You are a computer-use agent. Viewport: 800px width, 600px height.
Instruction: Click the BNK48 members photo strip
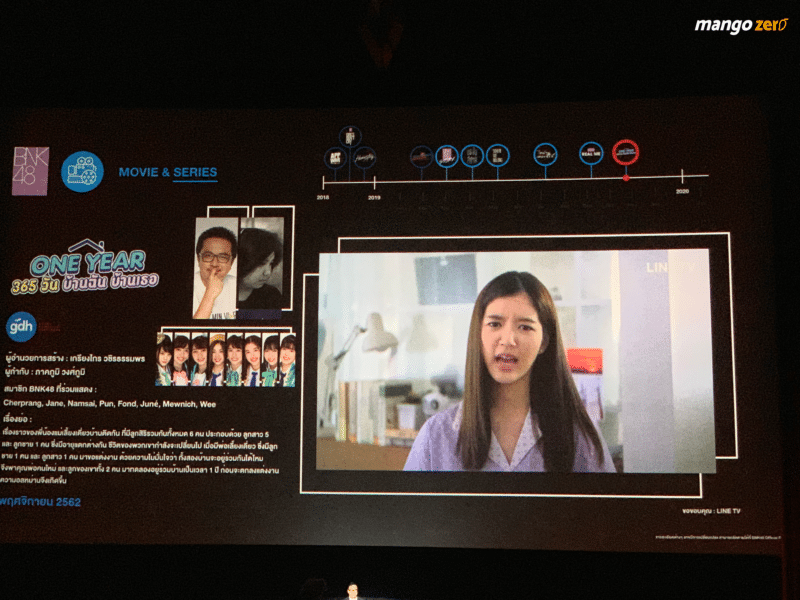(x=226, y=359)
